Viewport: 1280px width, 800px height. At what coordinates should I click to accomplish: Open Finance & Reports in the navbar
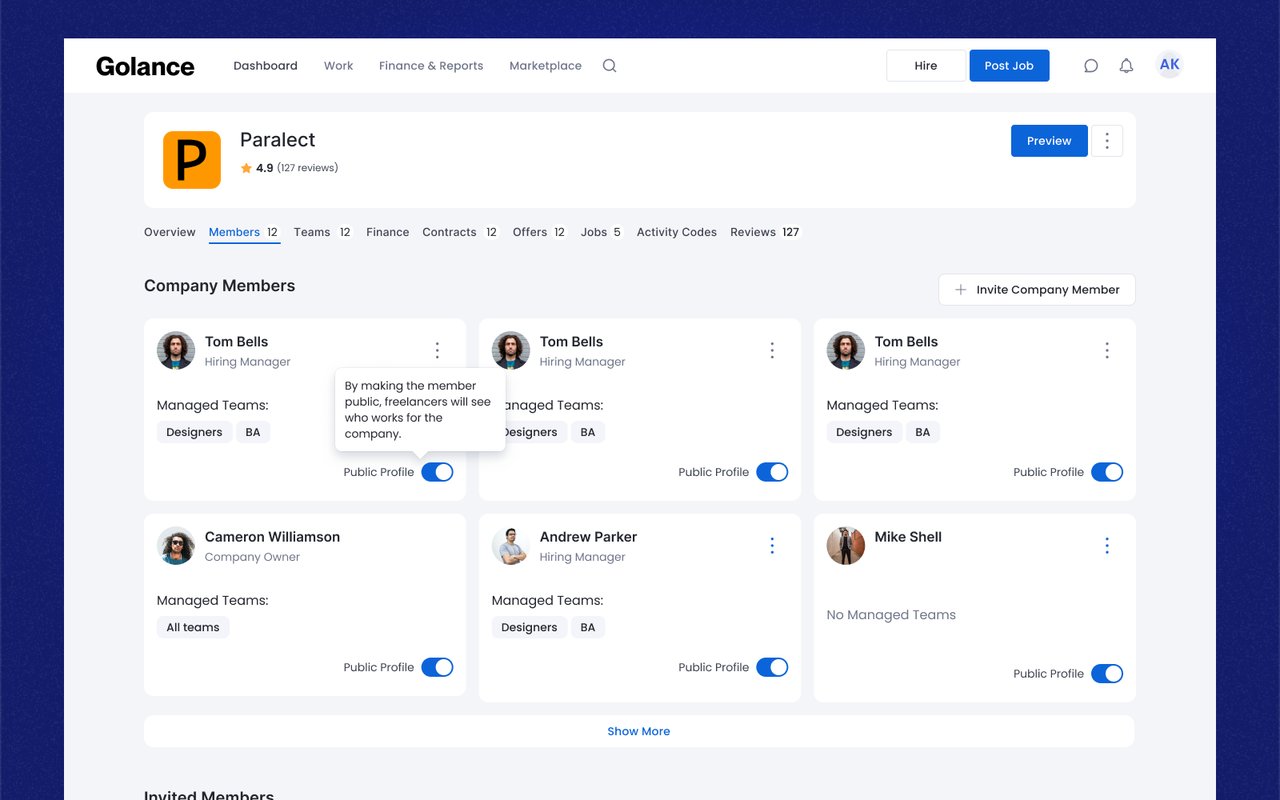[x=431, y=66]
